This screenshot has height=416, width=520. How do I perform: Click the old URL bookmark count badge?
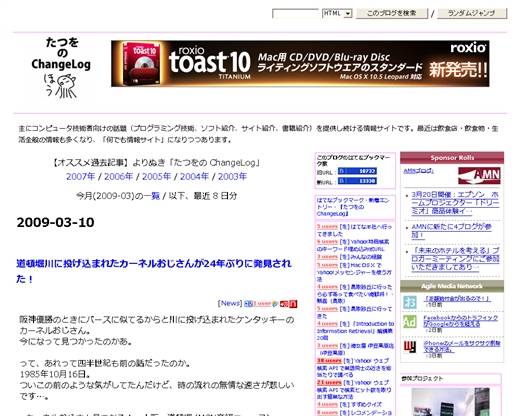coord(357,171)
